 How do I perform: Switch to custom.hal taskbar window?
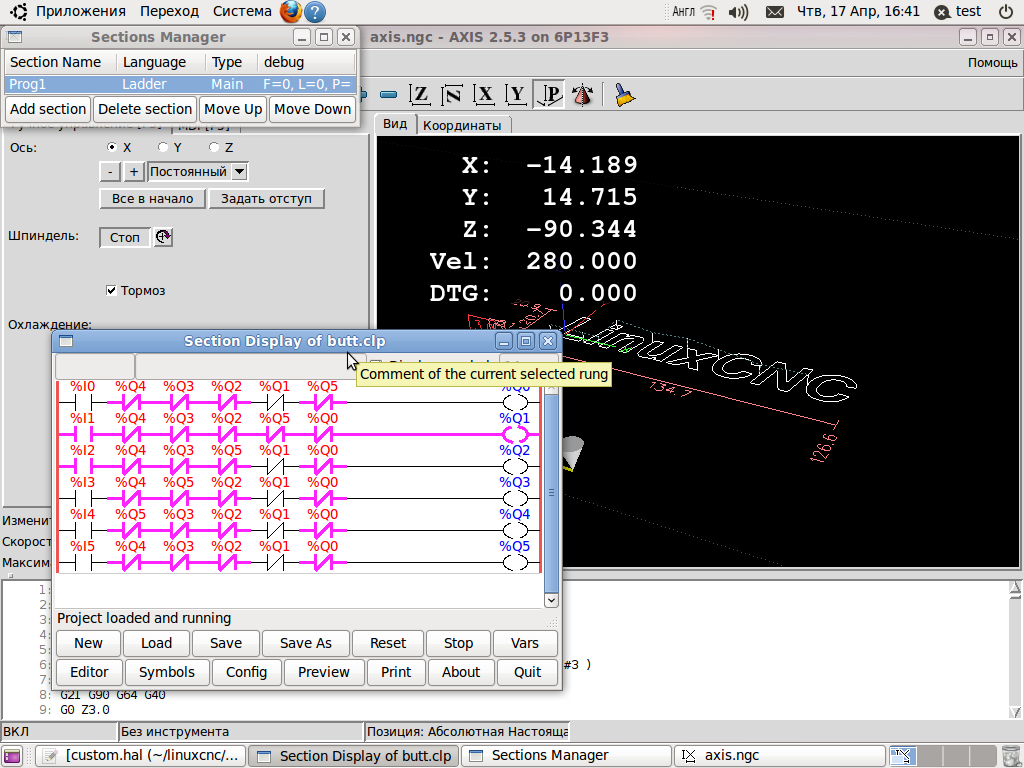(141, 756)
